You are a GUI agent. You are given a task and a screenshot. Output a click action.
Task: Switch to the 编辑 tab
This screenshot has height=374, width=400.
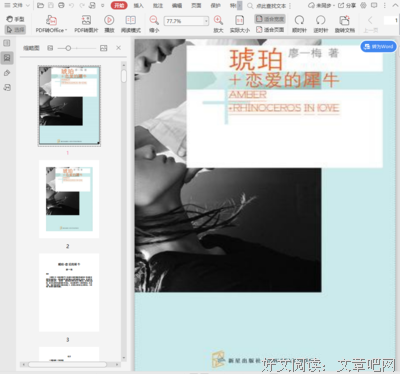[177, 5]
